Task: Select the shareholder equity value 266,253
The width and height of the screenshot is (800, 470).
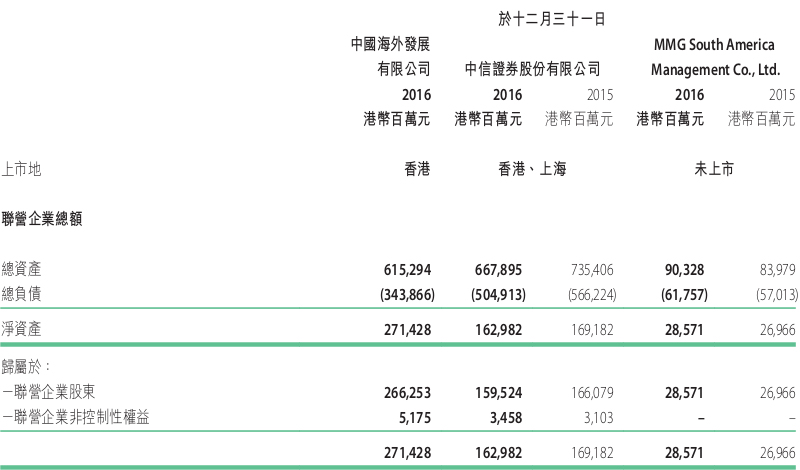Action: [x=407, y=393]
